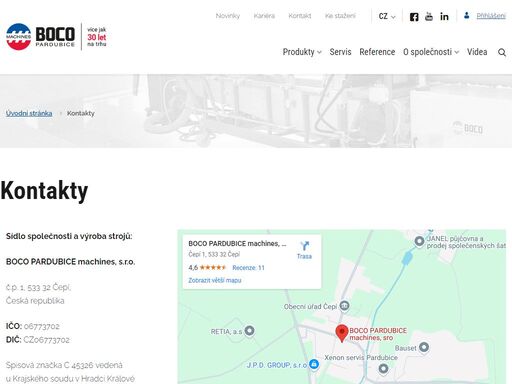Click the Sídlo společnosti a výroba strojů heading
The width and height of the screenshot is (512, 384).
pos(69,236)
